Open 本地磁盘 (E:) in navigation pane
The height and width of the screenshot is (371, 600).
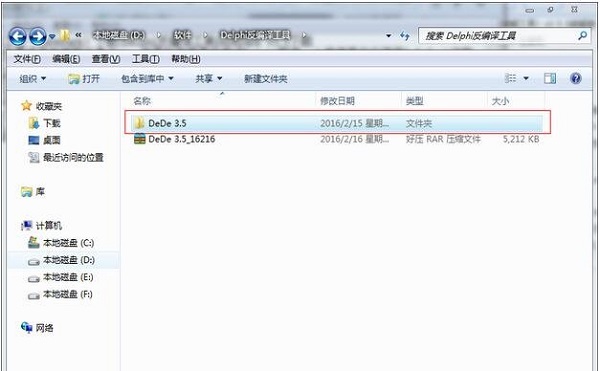(68, 277)
